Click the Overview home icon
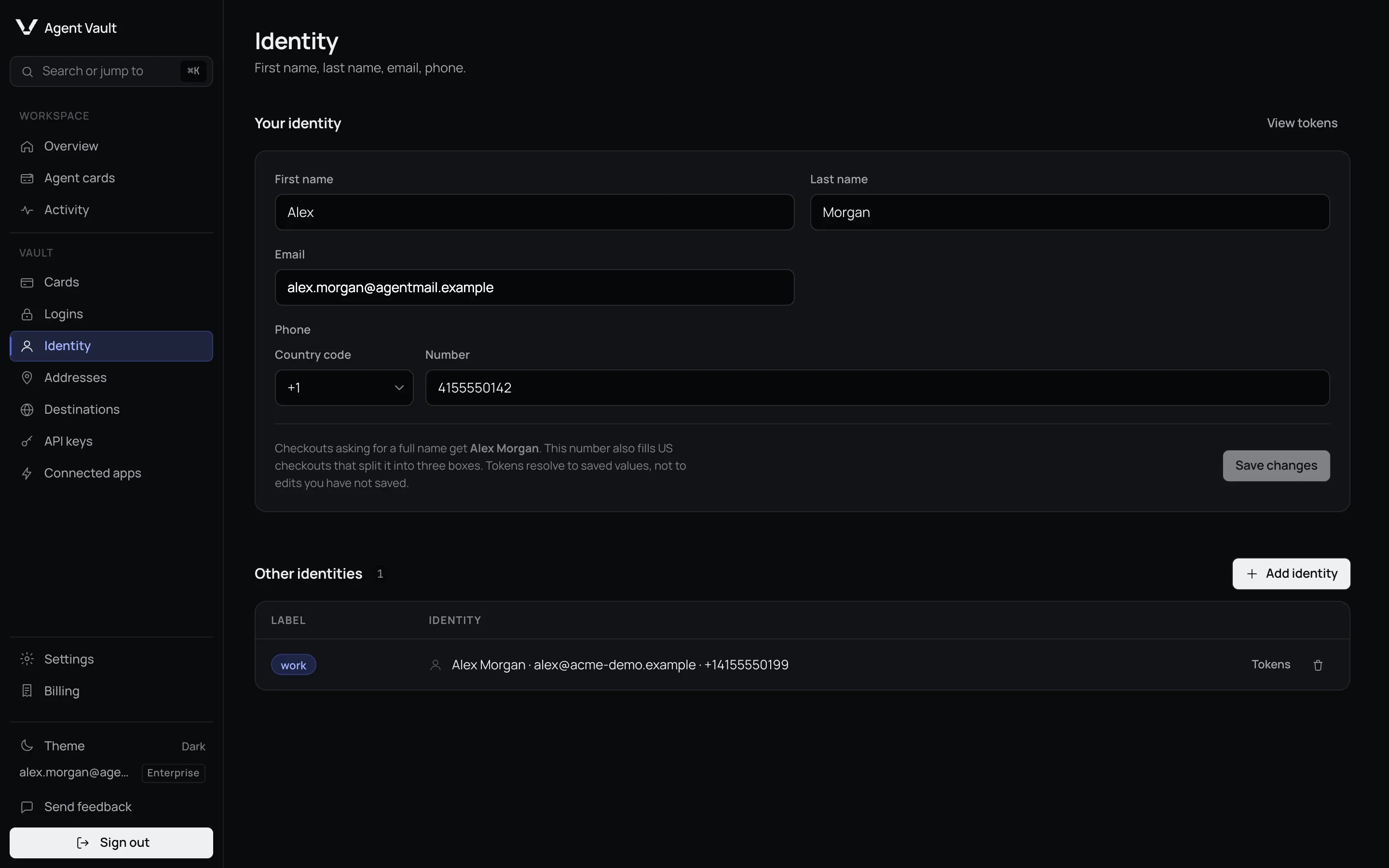Image resolution: width=1389 pixels, height=868 pixels. click(x=27, y=147)
